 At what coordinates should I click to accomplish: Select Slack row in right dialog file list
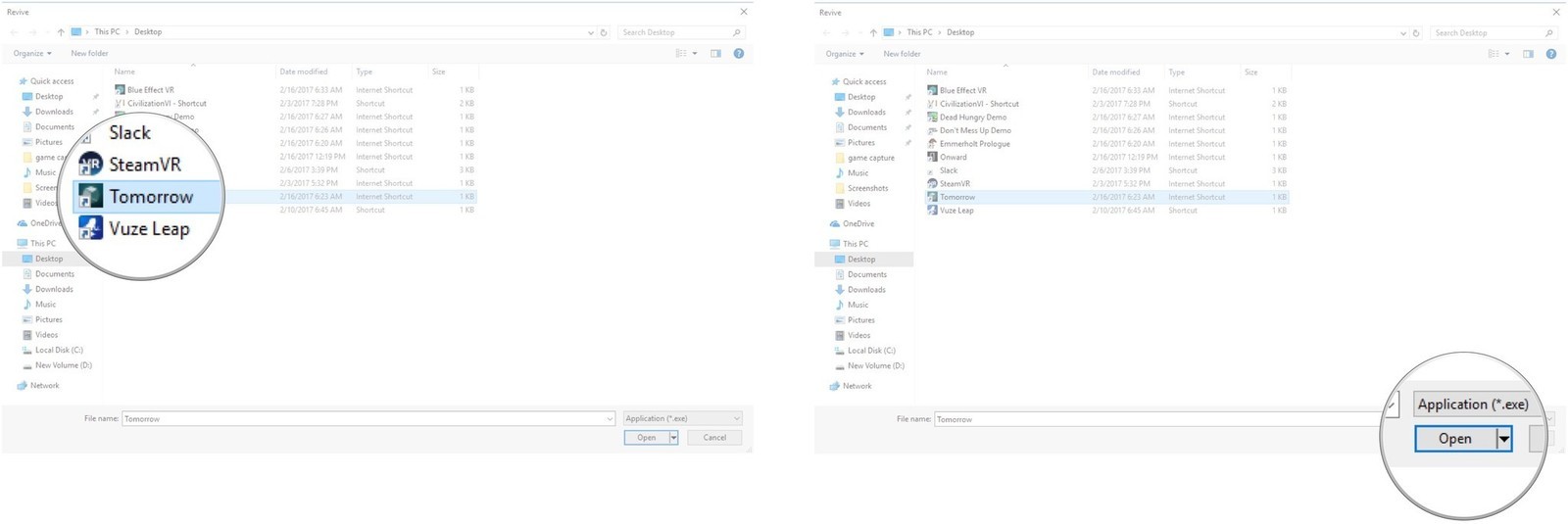(x=1107, y=170)
